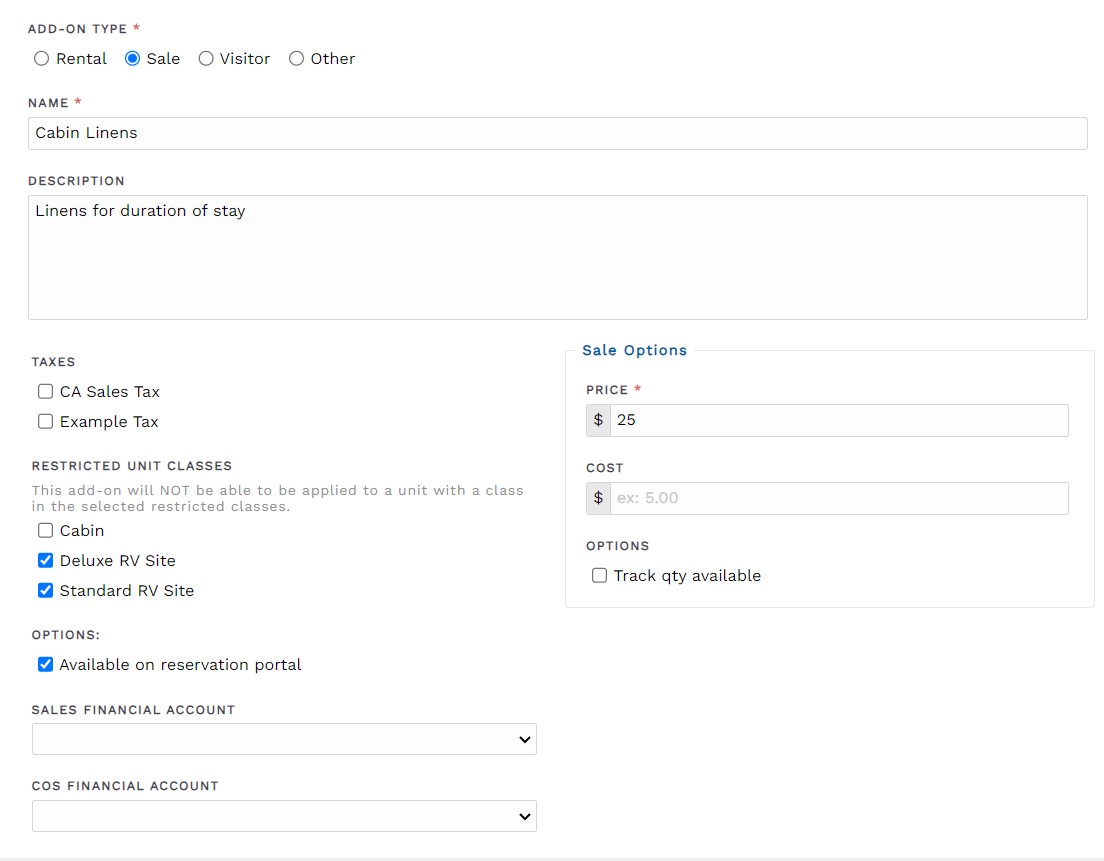Select the Other add-on type
1104x861 pixels.
pyautogui.click(x=296, y=59)
